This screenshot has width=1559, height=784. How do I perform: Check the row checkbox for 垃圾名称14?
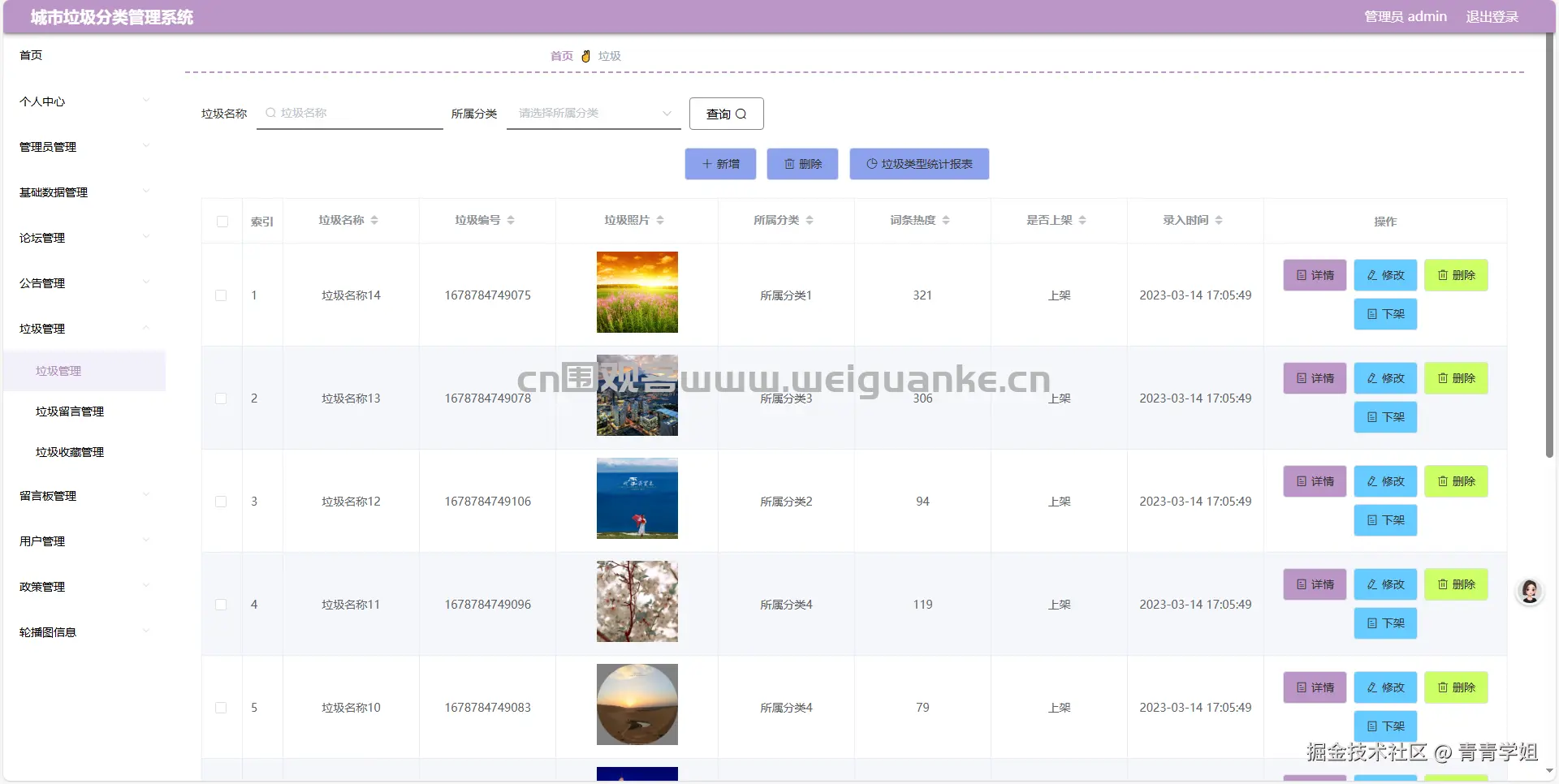(x=221, y=295)
